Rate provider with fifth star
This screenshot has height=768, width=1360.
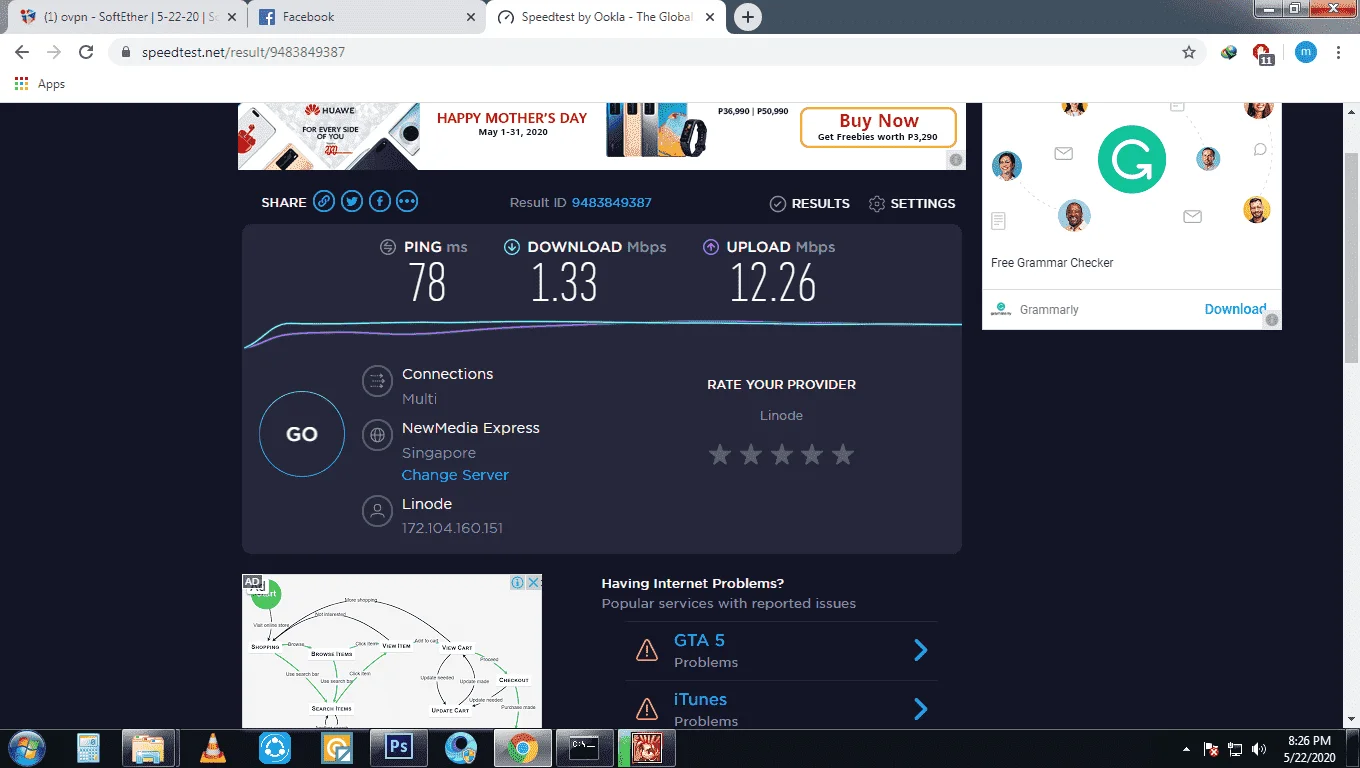(843, 455)
